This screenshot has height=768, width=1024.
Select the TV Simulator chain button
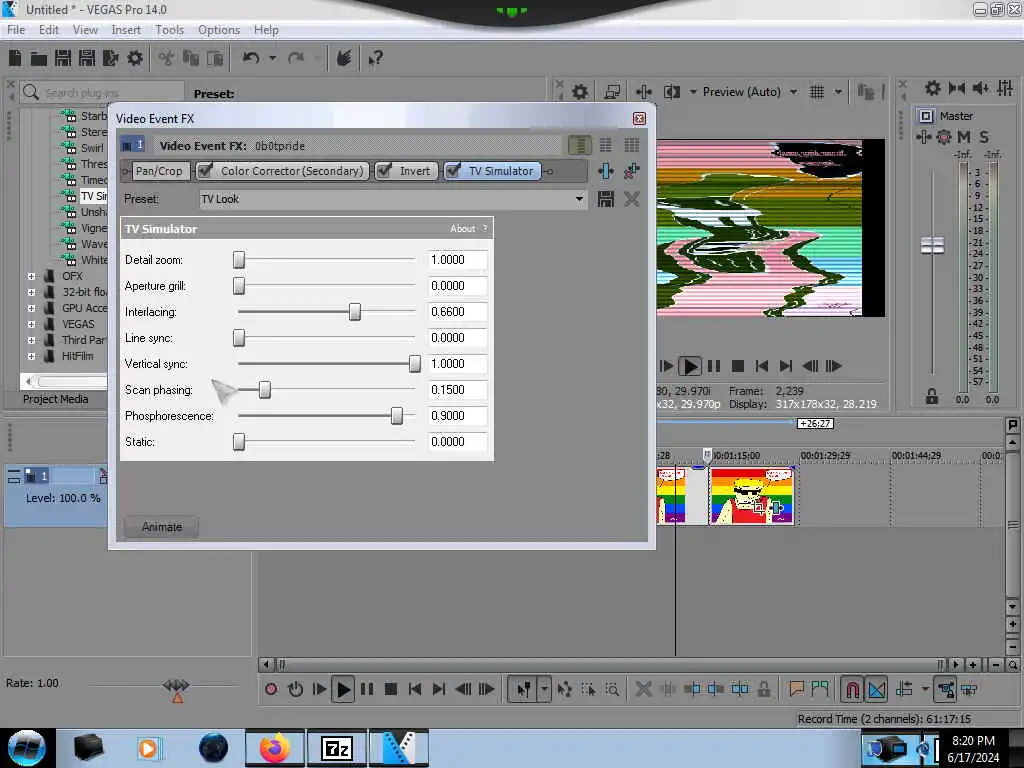pos(501,171)
